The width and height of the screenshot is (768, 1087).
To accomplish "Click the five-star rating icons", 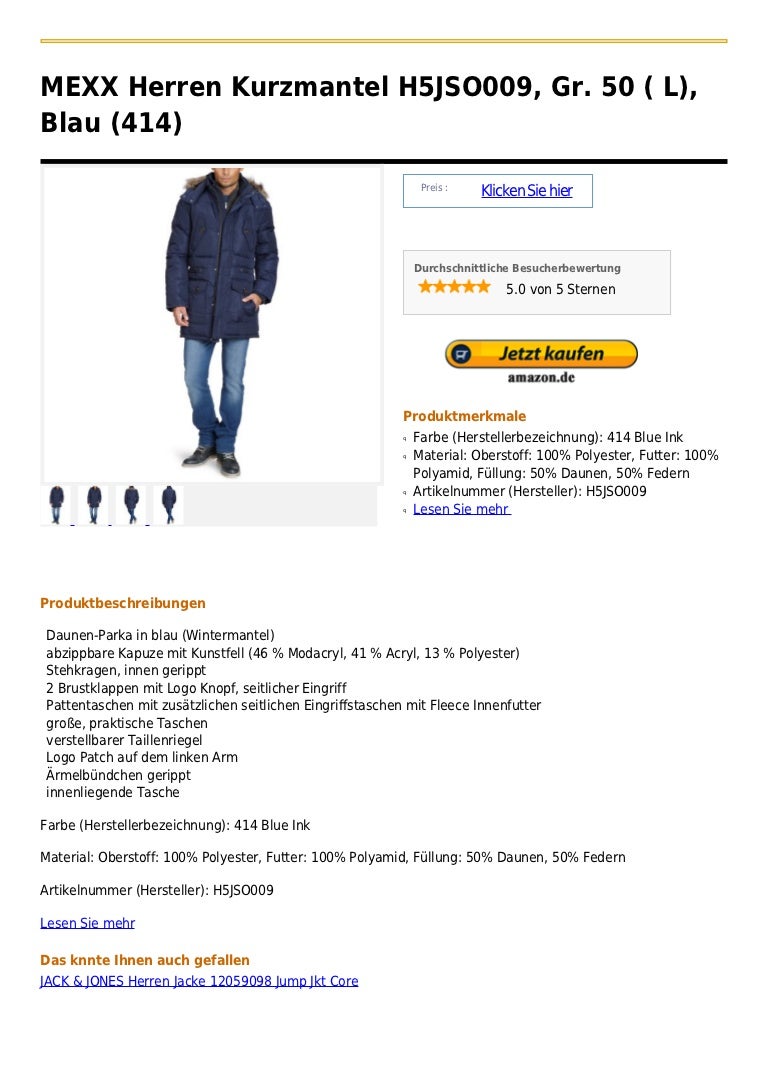I will [x=454, y=287].
